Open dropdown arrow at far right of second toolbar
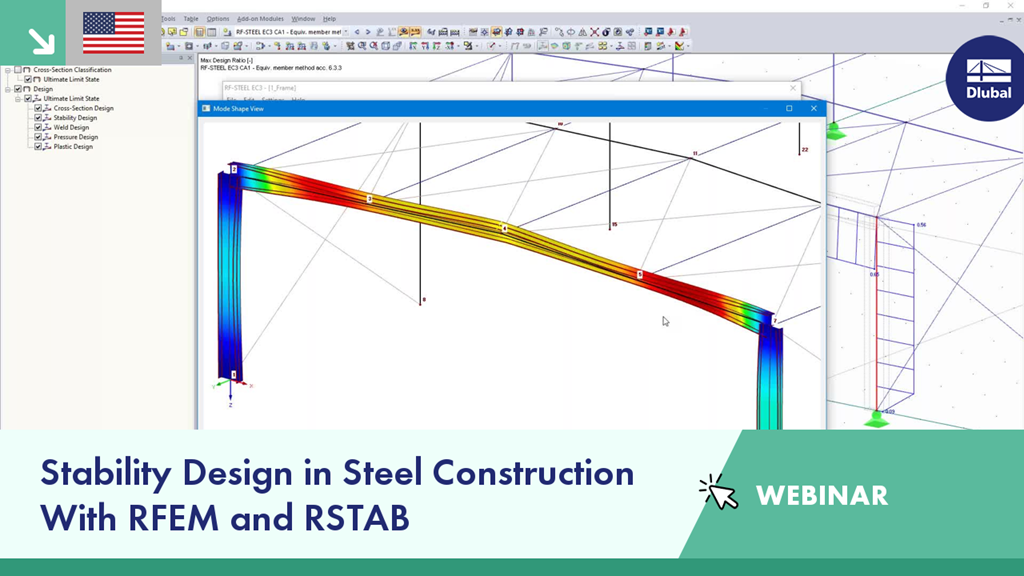Image resolution: width=1024 pixels, height=576 pixels. click(688, 46)
